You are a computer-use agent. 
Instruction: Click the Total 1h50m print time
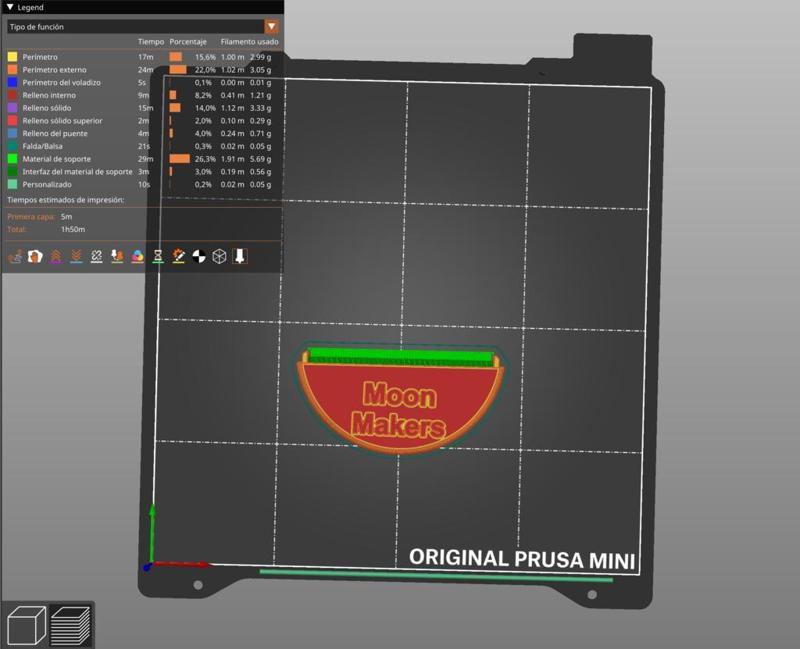(73, 229)
